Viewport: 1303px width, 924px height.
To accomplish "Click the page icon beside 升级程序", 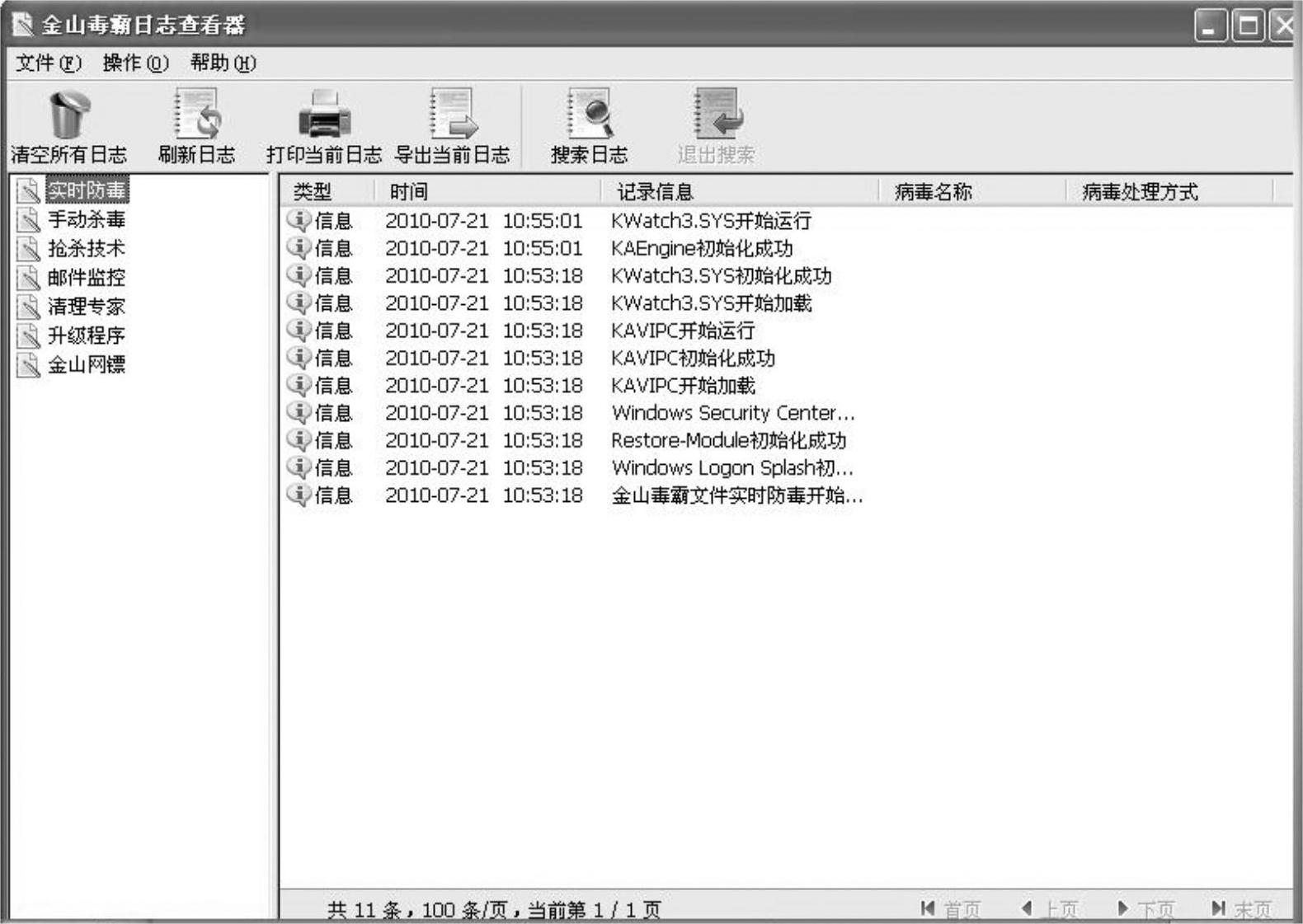I will [x=28, y=335].
